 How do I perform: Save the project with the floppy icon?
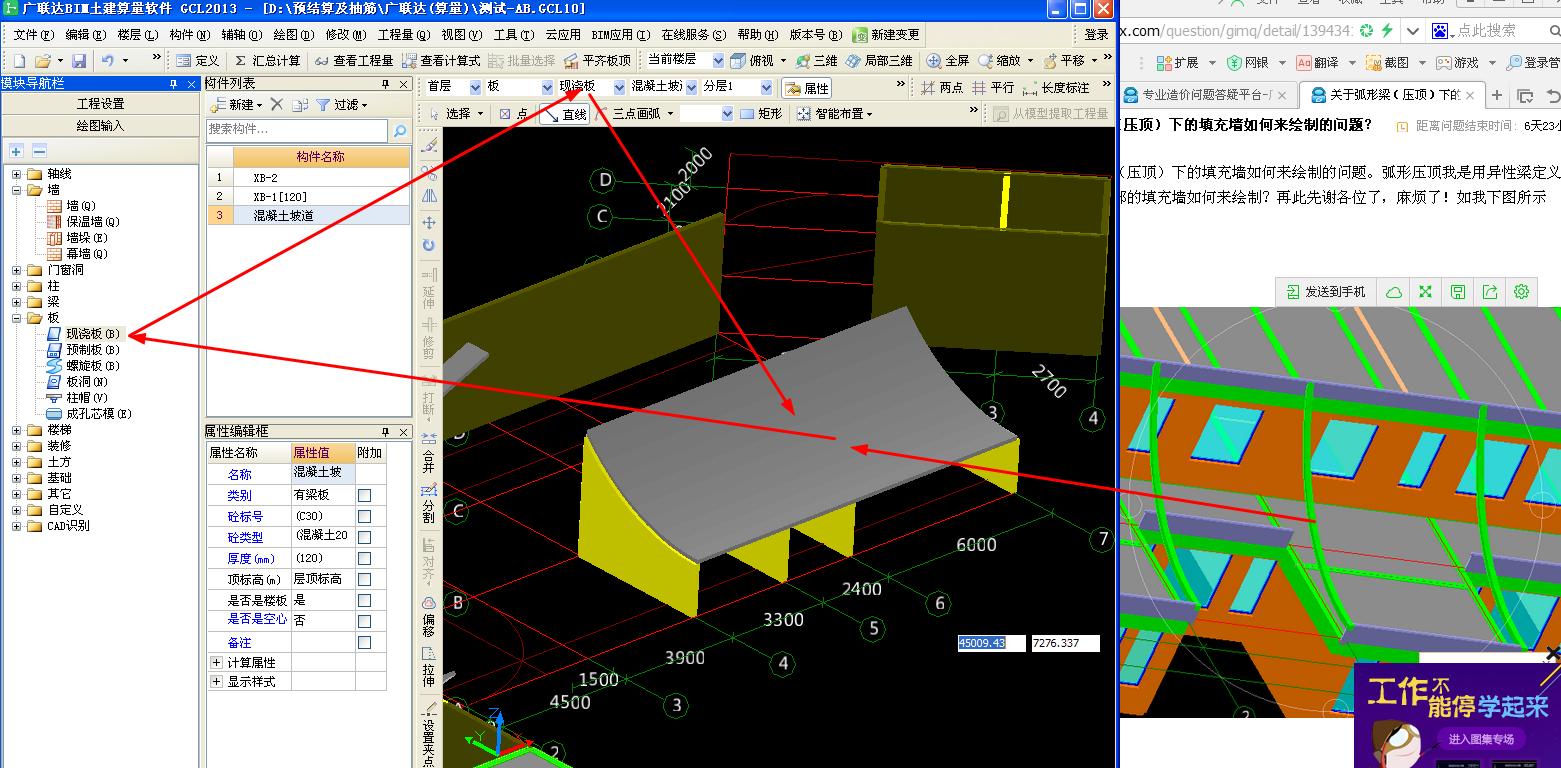click(78, 61)
